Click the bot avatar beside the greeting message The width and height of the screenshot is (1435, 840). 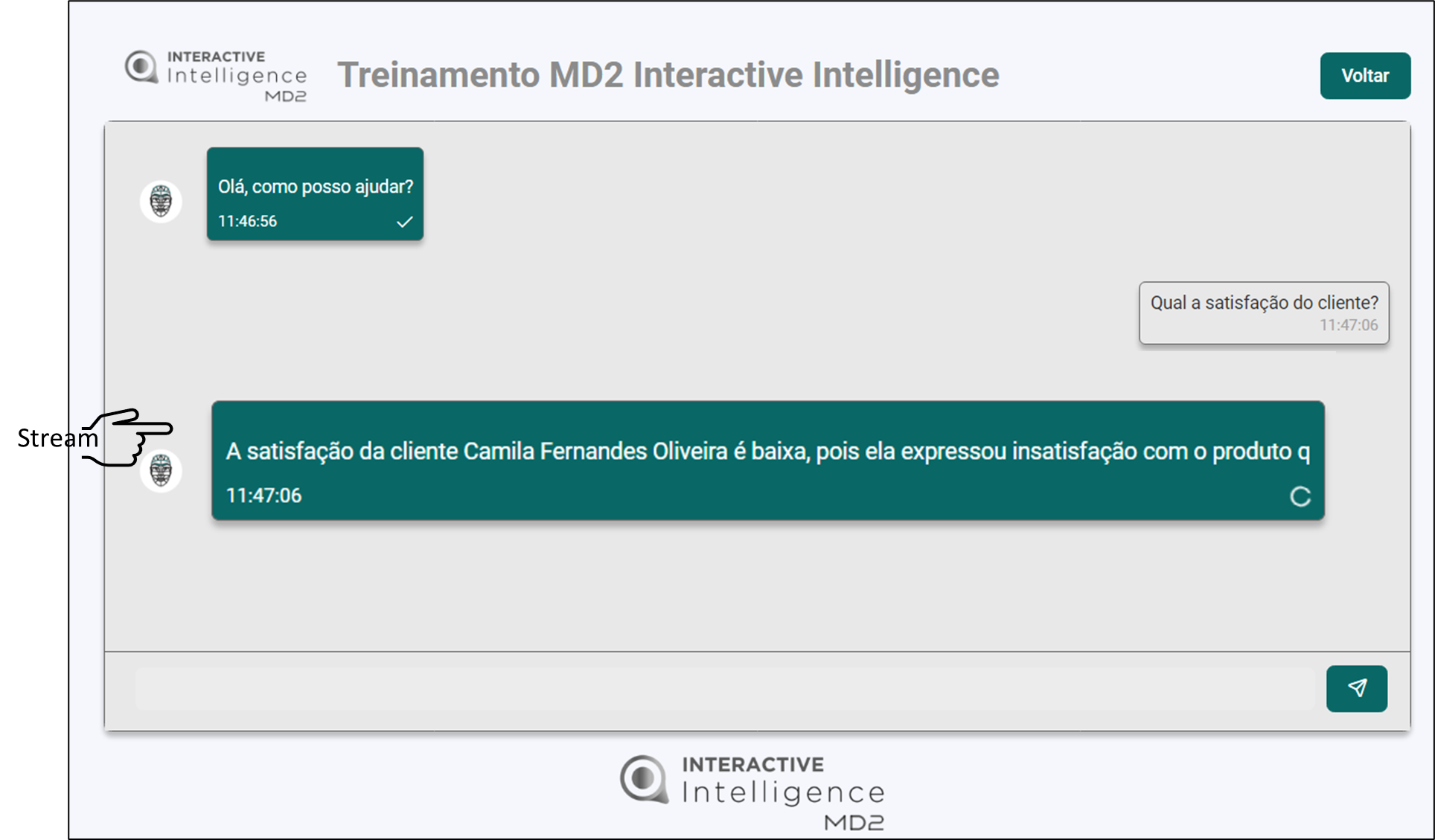coord(161,201)
